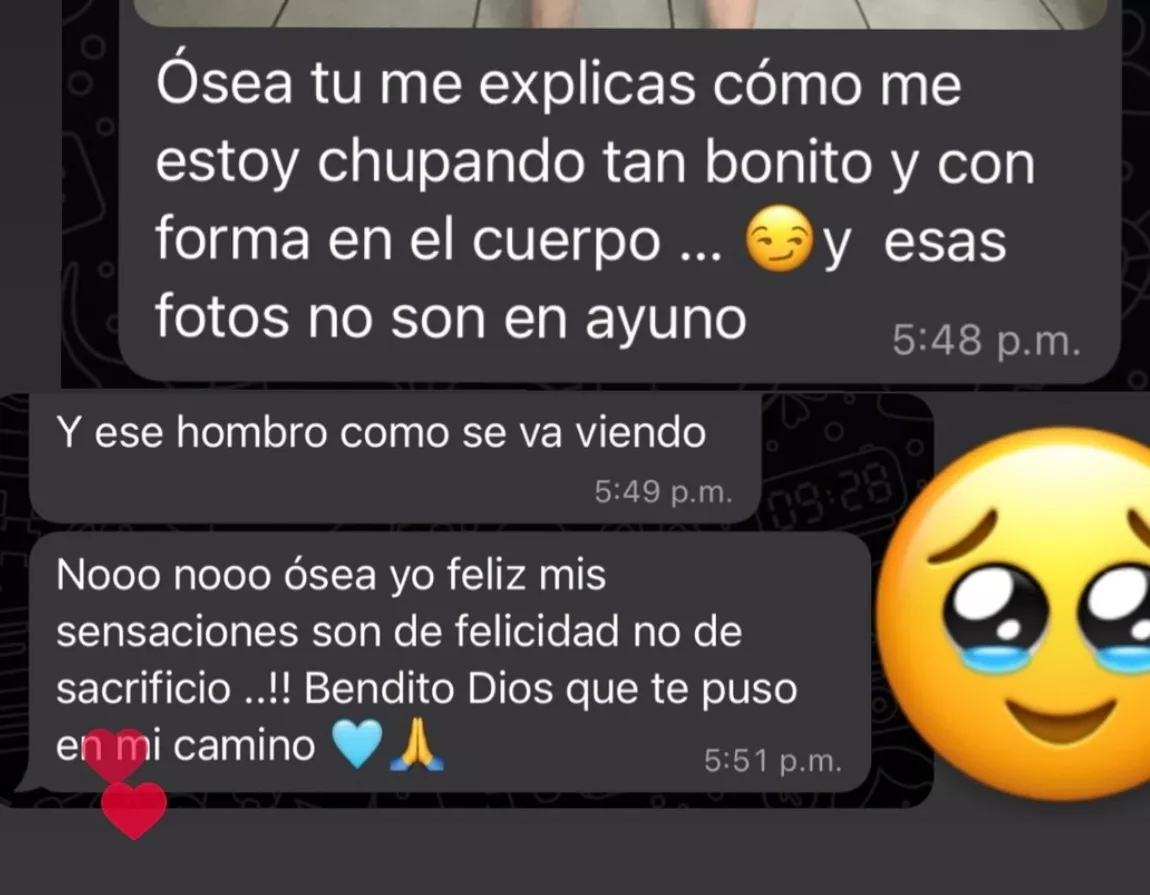Tap the large teary-eyed smiling emoji sticker
The height and width of the screenshot is (895, 1150).
[1014, 613]
